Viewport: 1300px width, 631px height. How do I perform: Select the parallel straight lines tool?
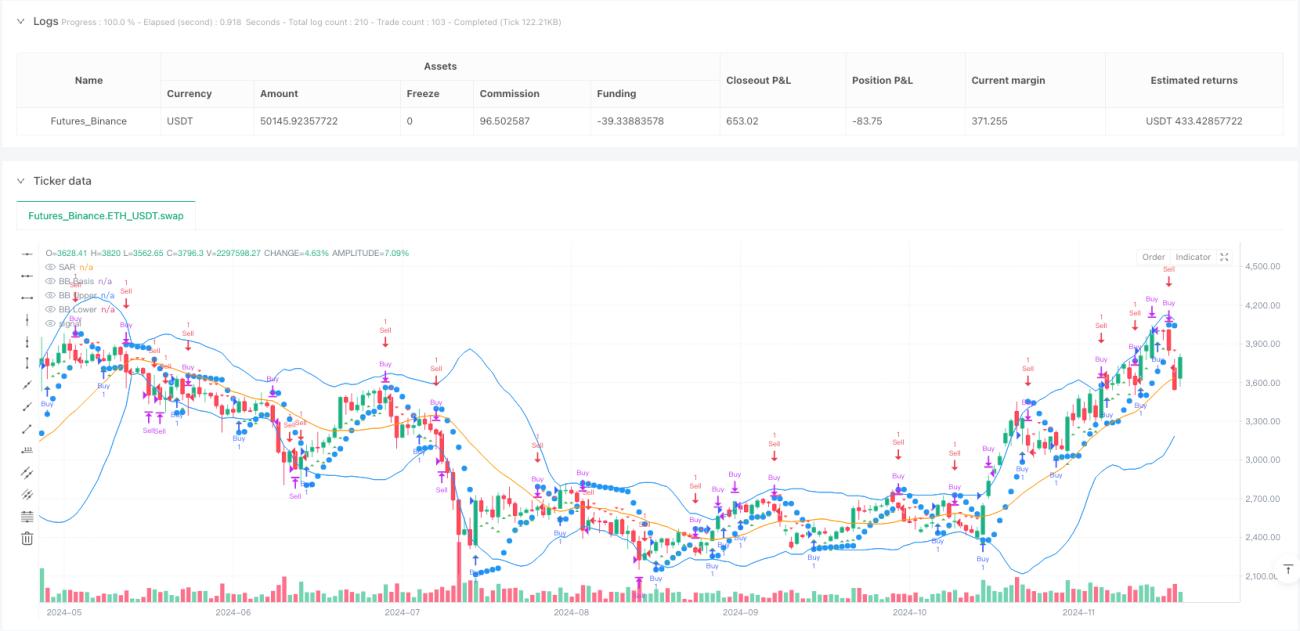click(27, 494)
